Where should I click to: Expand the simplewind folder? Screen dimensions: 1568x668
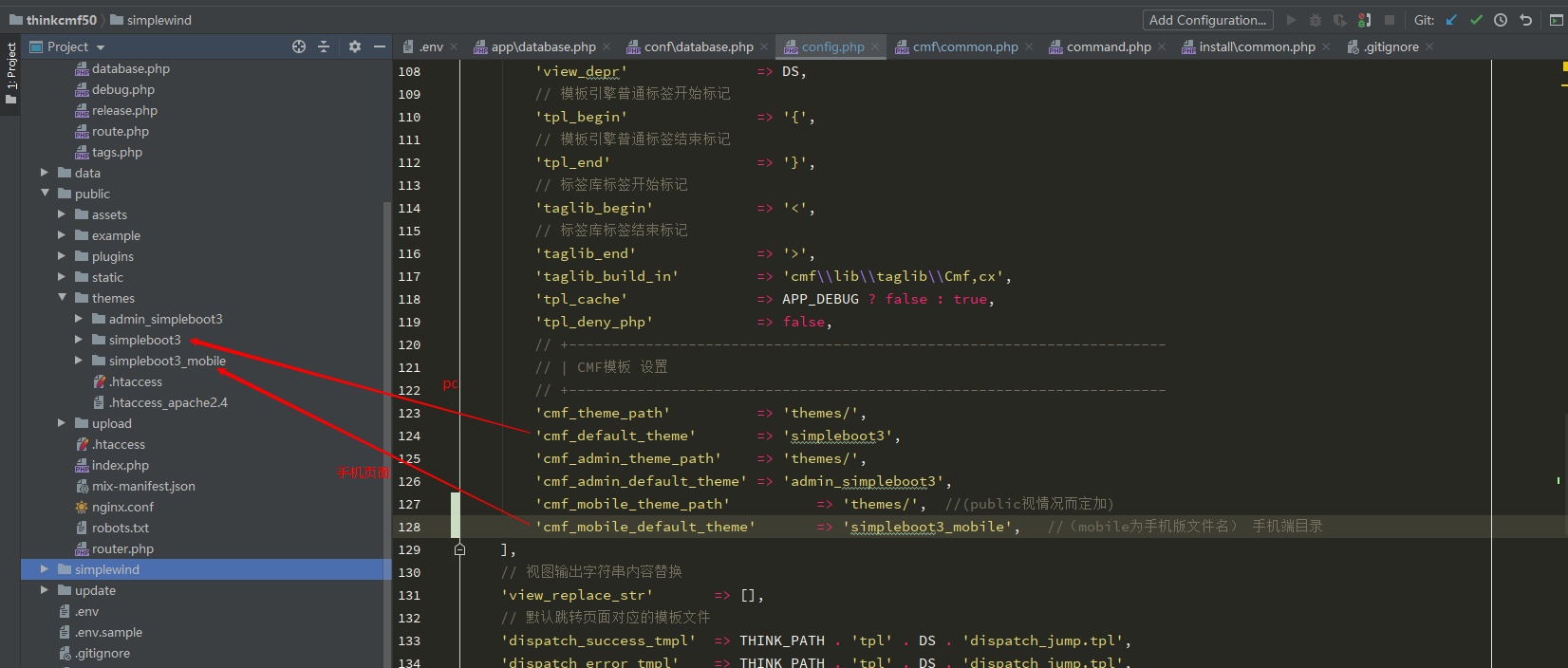point(45,569)
